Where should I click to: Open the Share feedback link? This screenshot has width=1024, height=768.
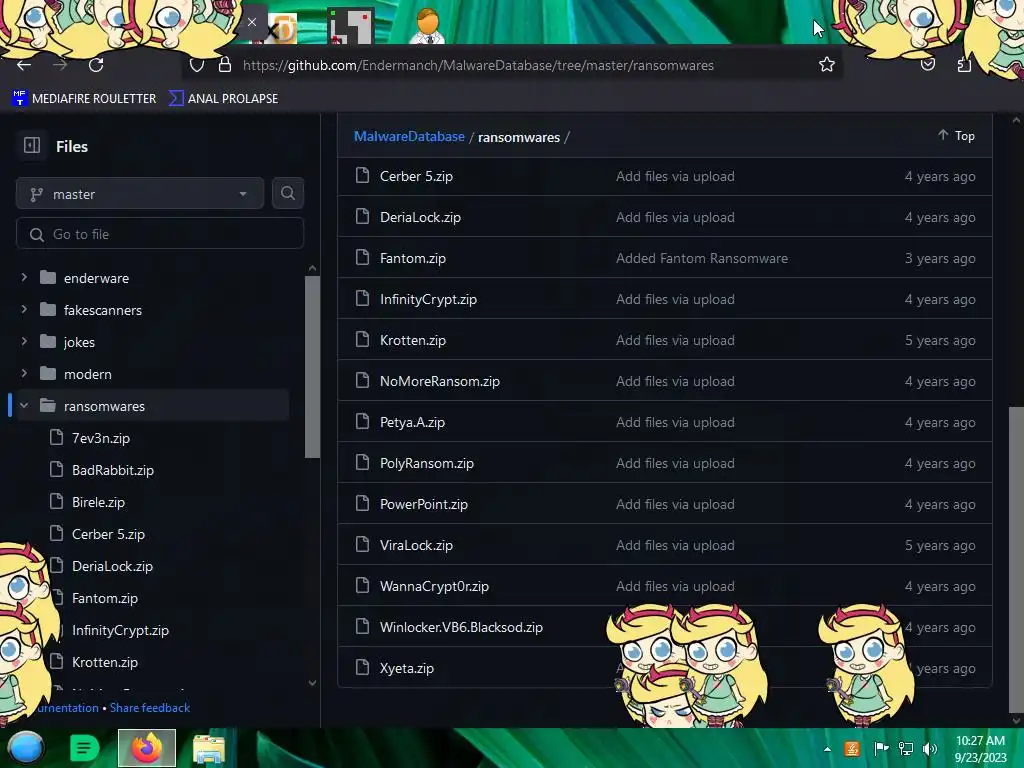click(x=150, y=707)
